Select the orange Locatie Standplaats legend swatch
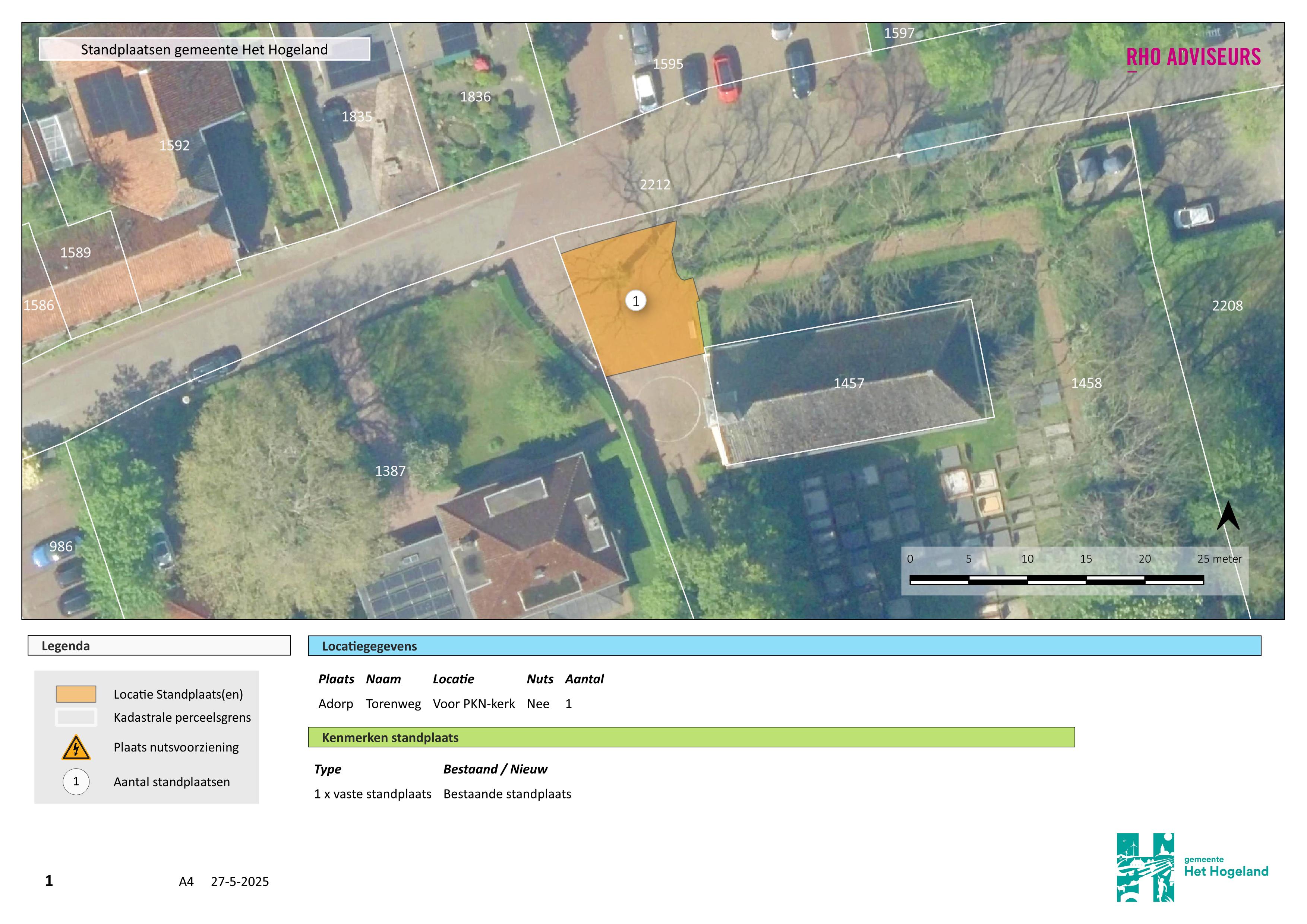The image size is (1307, 924). click(76, 694)
